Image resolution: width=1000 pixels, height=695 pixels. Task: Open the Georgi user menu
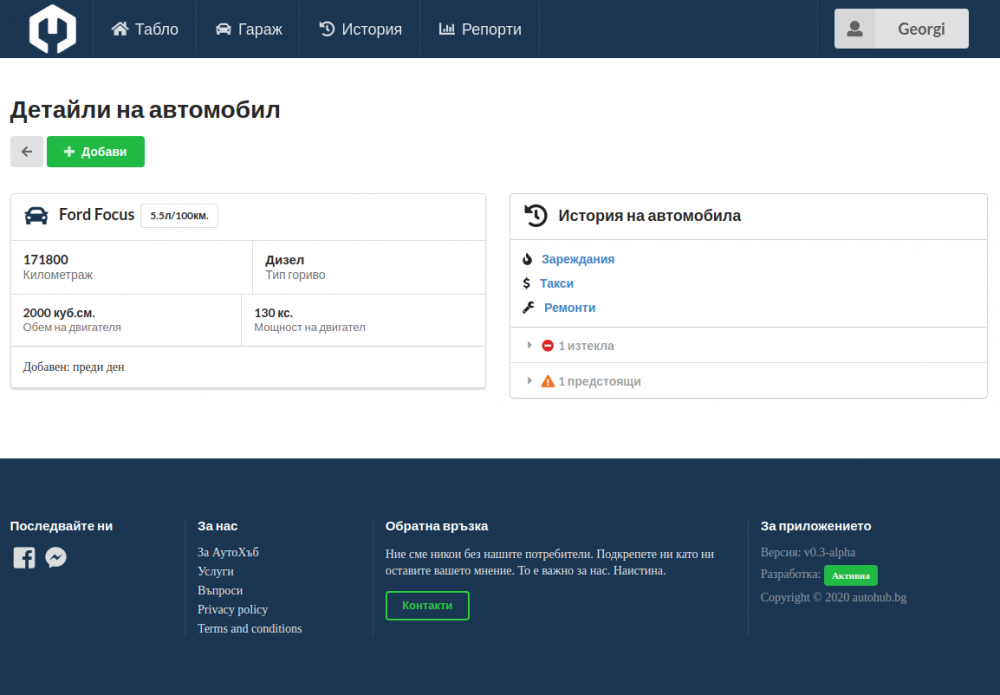pos(901,29)
